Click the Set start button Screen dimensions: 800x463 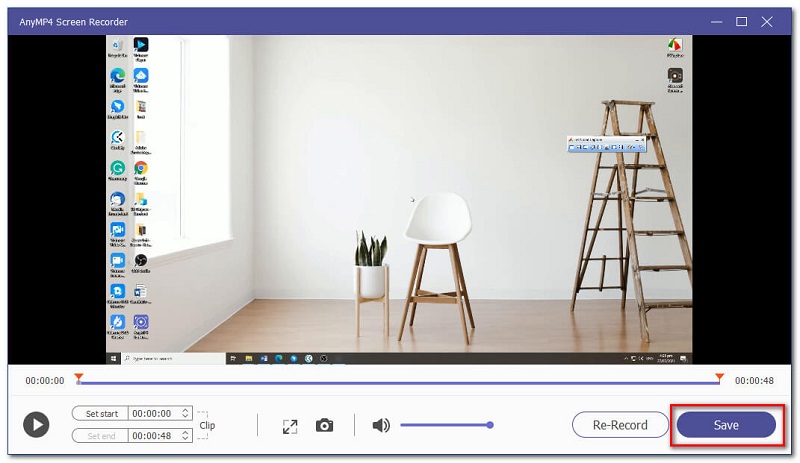[101, 413]
